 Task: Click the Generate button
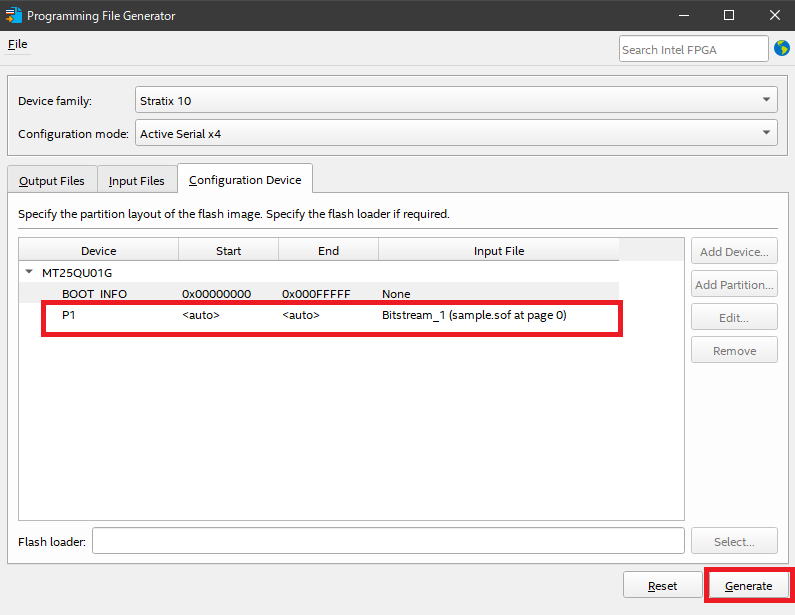[748, 585]
